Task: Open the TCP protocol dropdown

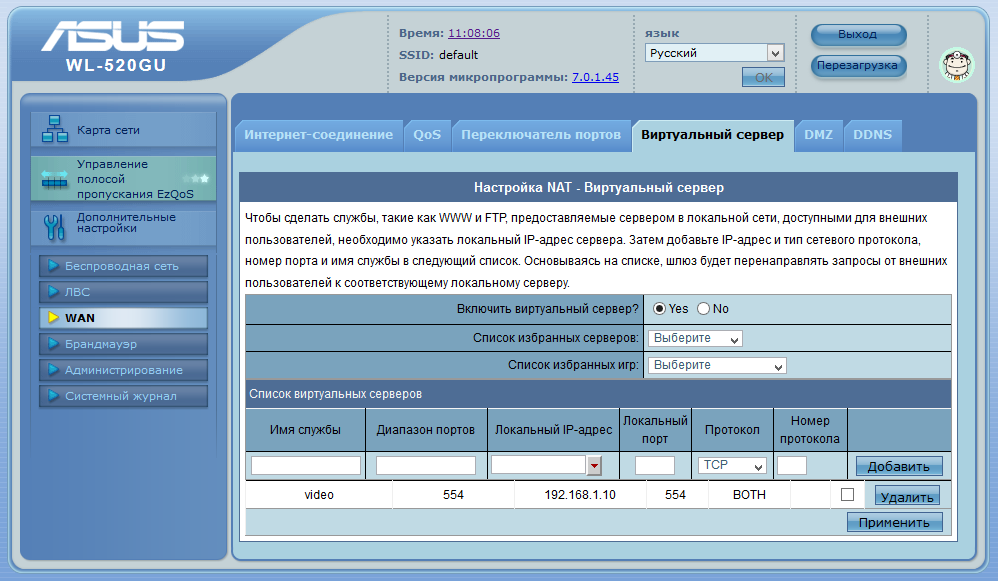Action: 732,465
